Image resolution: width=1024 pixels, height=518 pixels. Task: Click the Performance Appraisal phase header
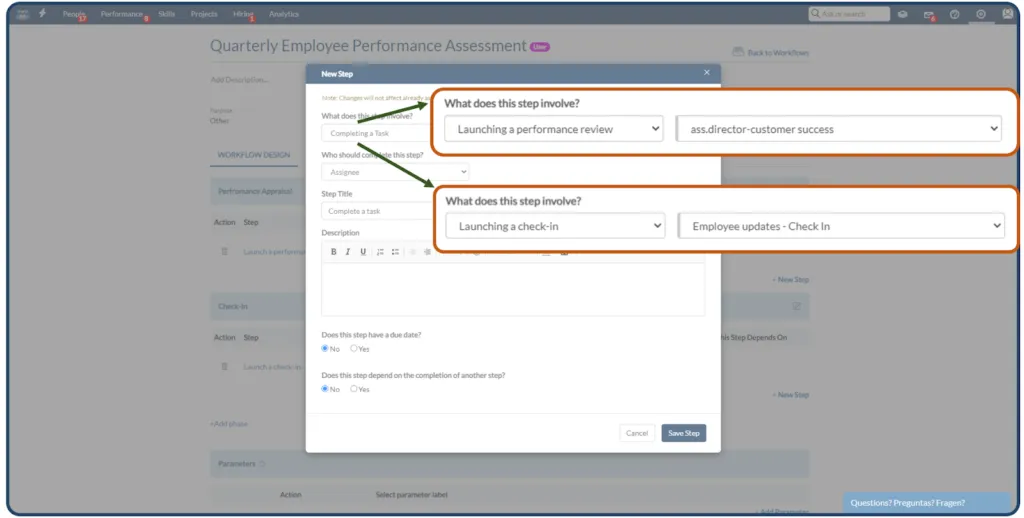(x=259, y=191)
